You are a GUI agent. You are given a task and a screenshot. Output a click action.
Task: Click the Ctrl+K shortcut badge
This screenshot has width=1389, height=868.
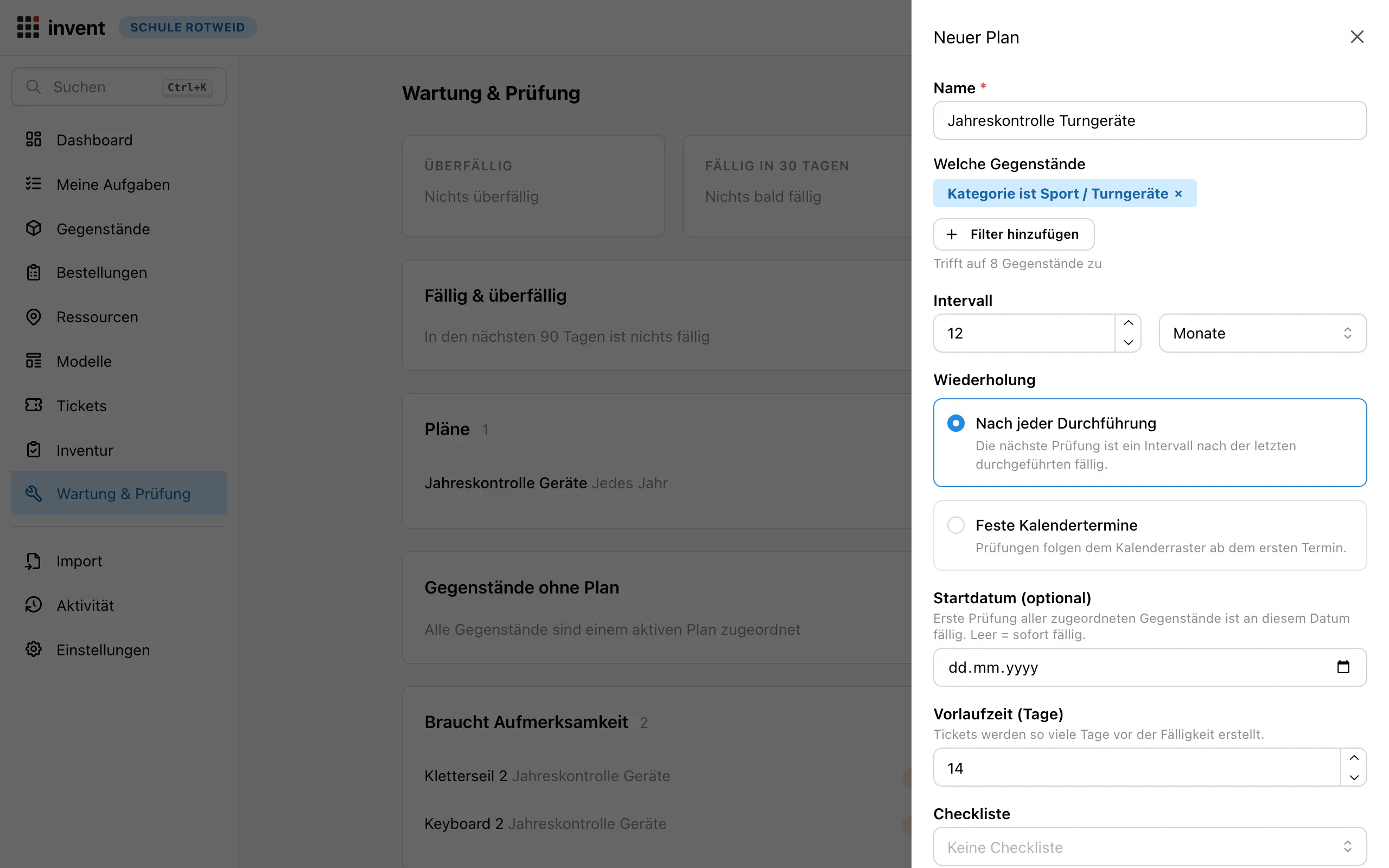187,87
